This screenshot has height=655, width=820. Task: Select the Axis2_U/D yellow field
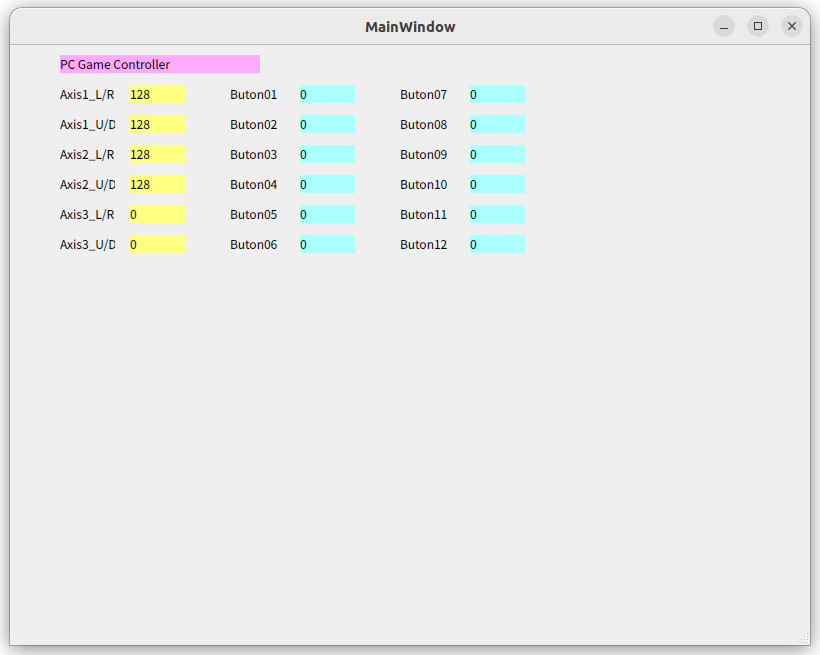click(x=155, y=184)
